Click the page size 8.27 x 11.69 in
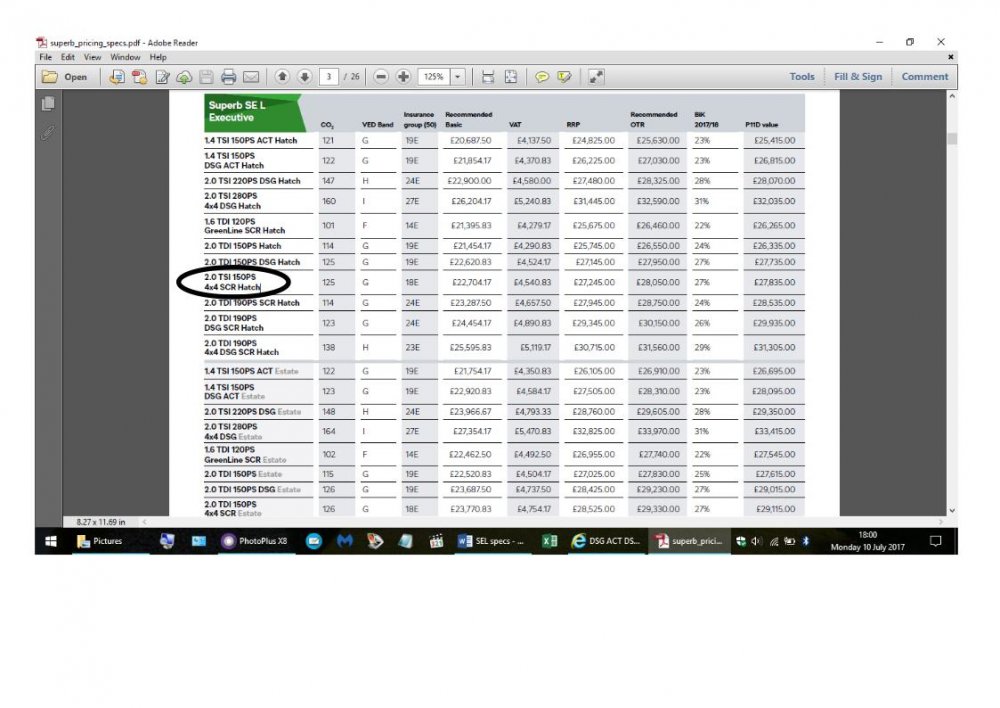1000x708 pixels. pos(101,522)
